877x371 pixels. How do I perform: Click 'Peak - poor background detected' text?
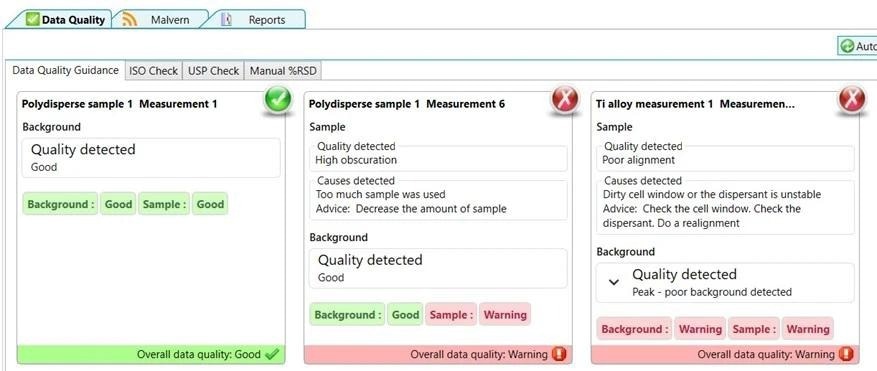click(712, 292)
